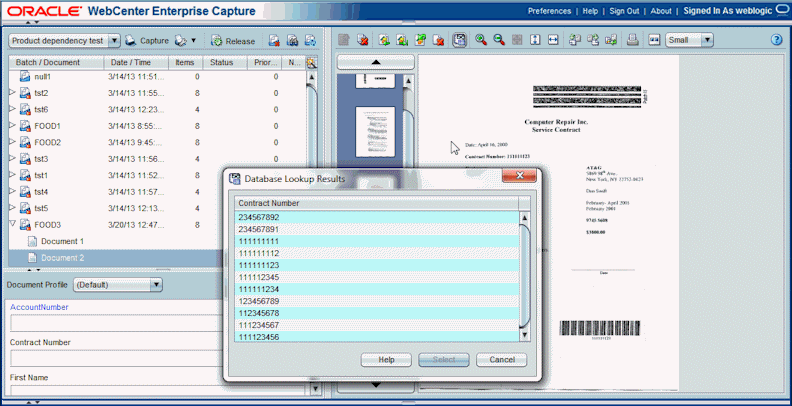This screenshot has height=406, width=792.
Task: Click the delete page icon
Action: pyautogui.click(x=439, y=40)
